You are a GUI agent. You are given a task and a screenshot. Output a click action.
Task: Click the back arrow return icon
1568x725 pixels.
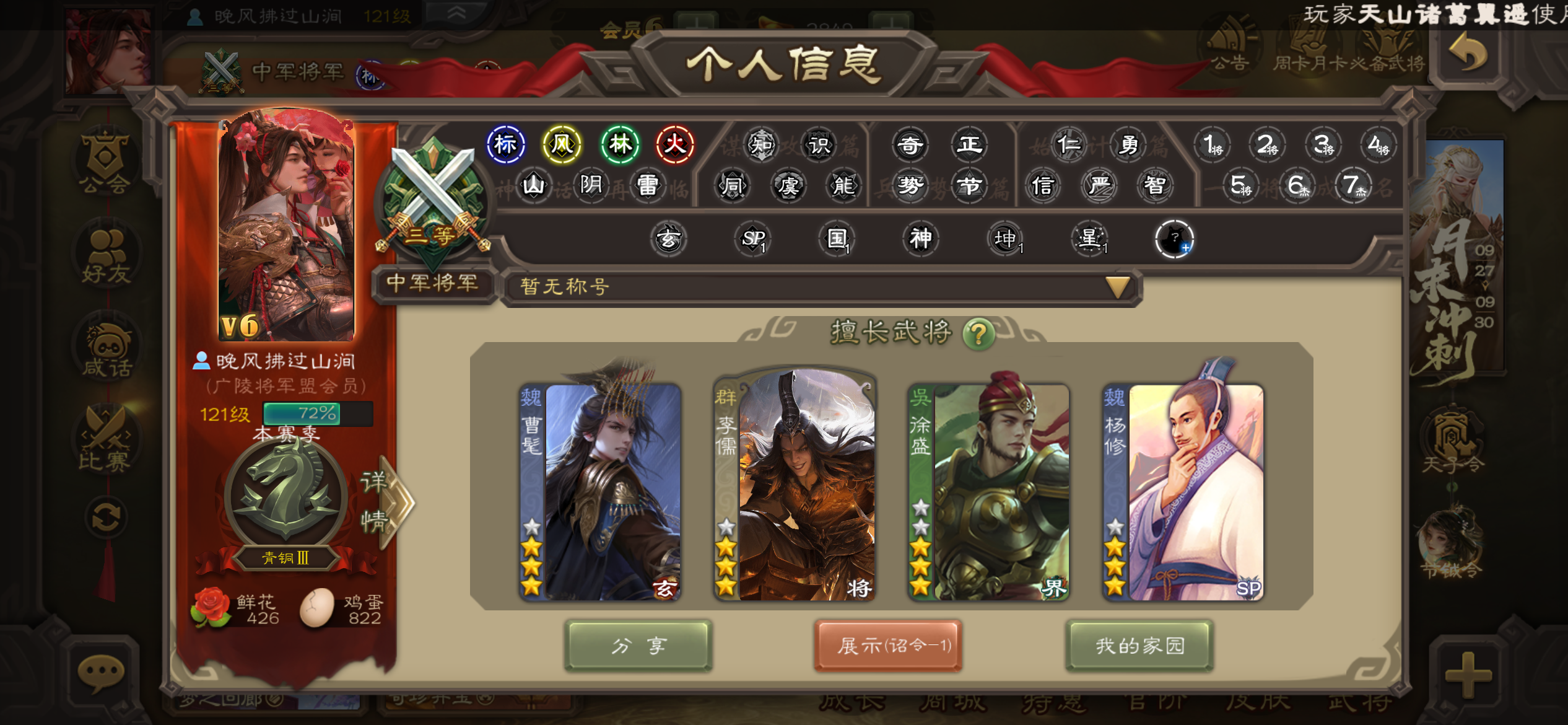tap(1466, 55)
